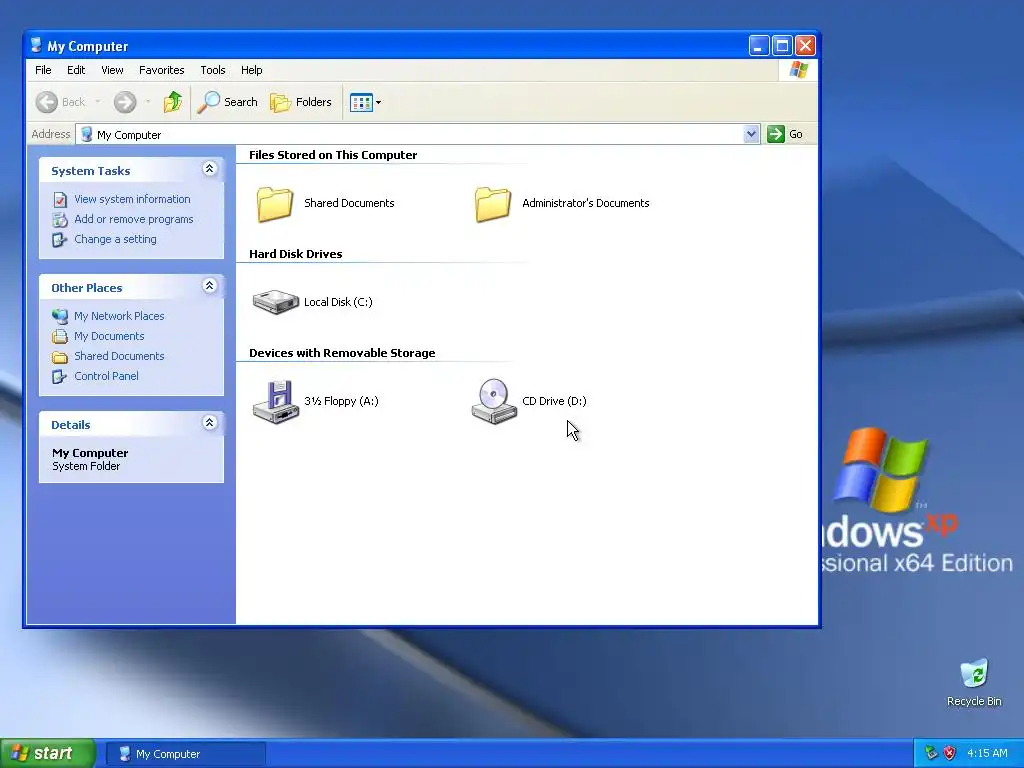Click Devices with Removable Storage heading
This screenshot has height=768, width=1024.
tap(342, 353)
